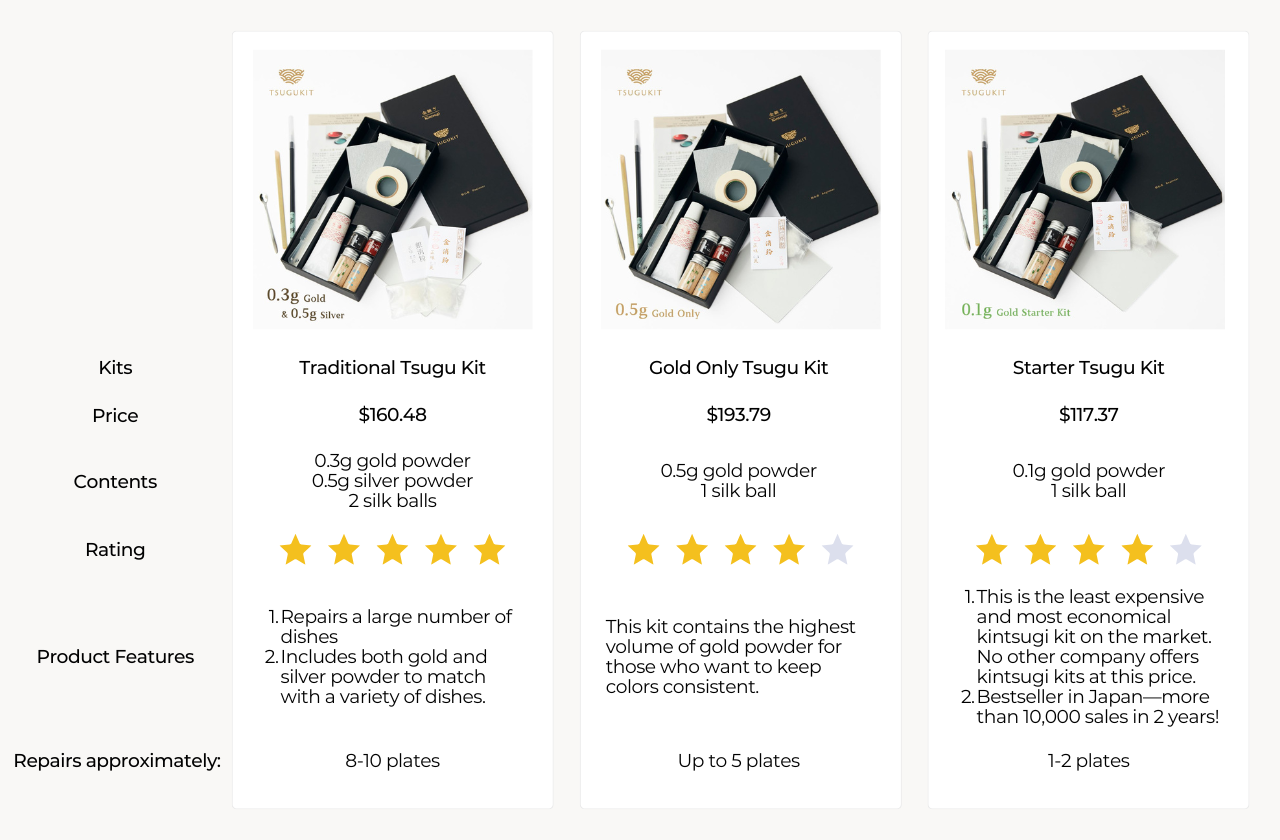This screenshot has width=1280, height=840.
Task: Click the fifth star of Traditional kit rating
Action: [489, 550]
